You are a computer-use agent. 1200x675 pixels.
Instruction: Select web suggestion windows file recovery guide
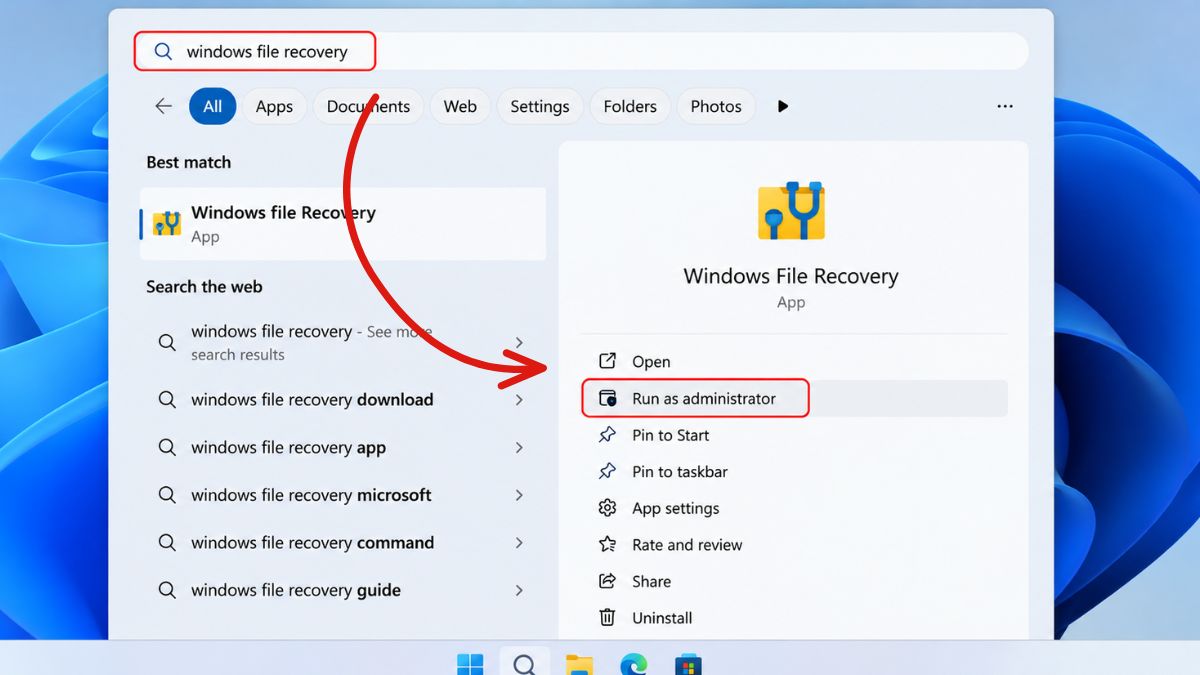click(343, 590)
